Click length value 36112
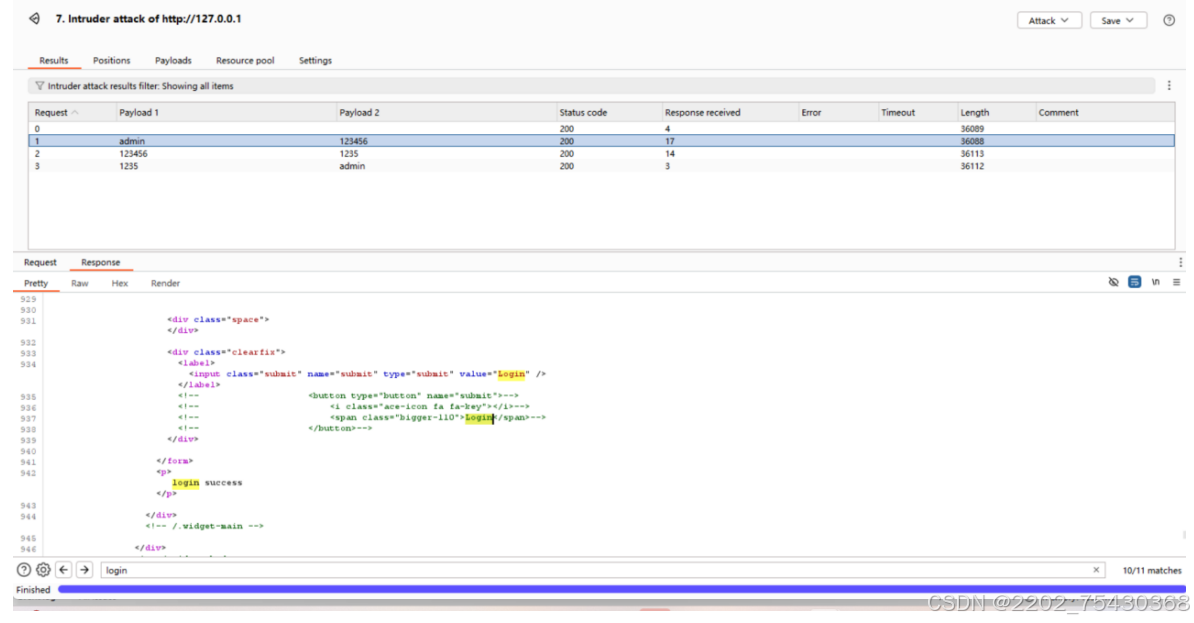 click(x=972, y=166)
